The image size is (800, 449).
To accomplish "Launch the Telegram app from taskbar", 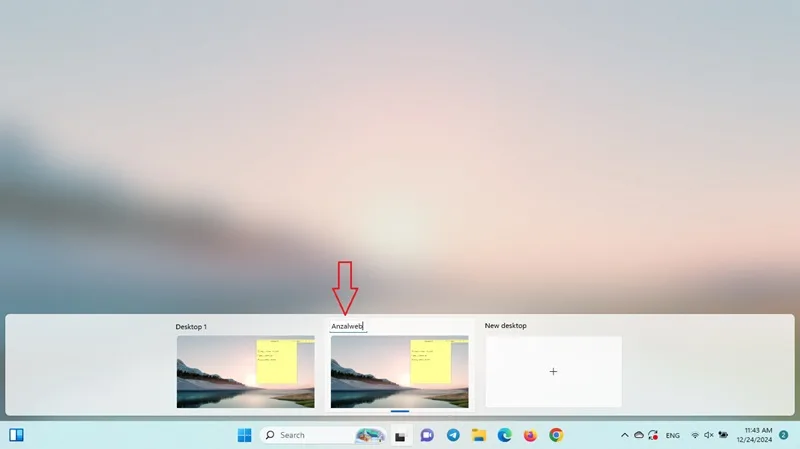I will [453, 435].
